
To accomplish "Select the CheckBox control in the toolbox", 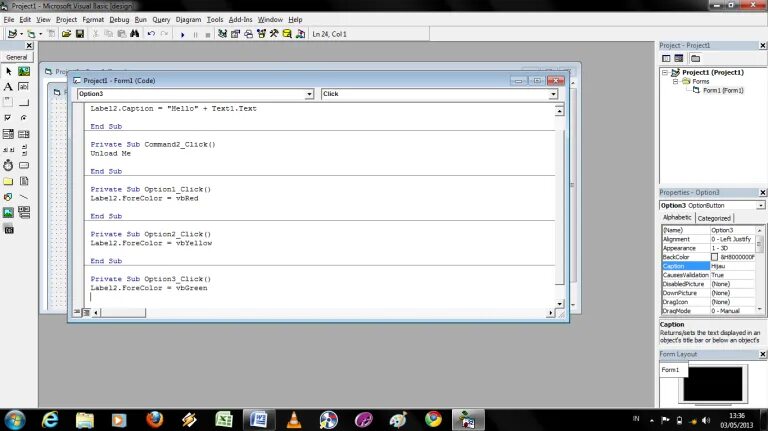I will click(8, 118).
